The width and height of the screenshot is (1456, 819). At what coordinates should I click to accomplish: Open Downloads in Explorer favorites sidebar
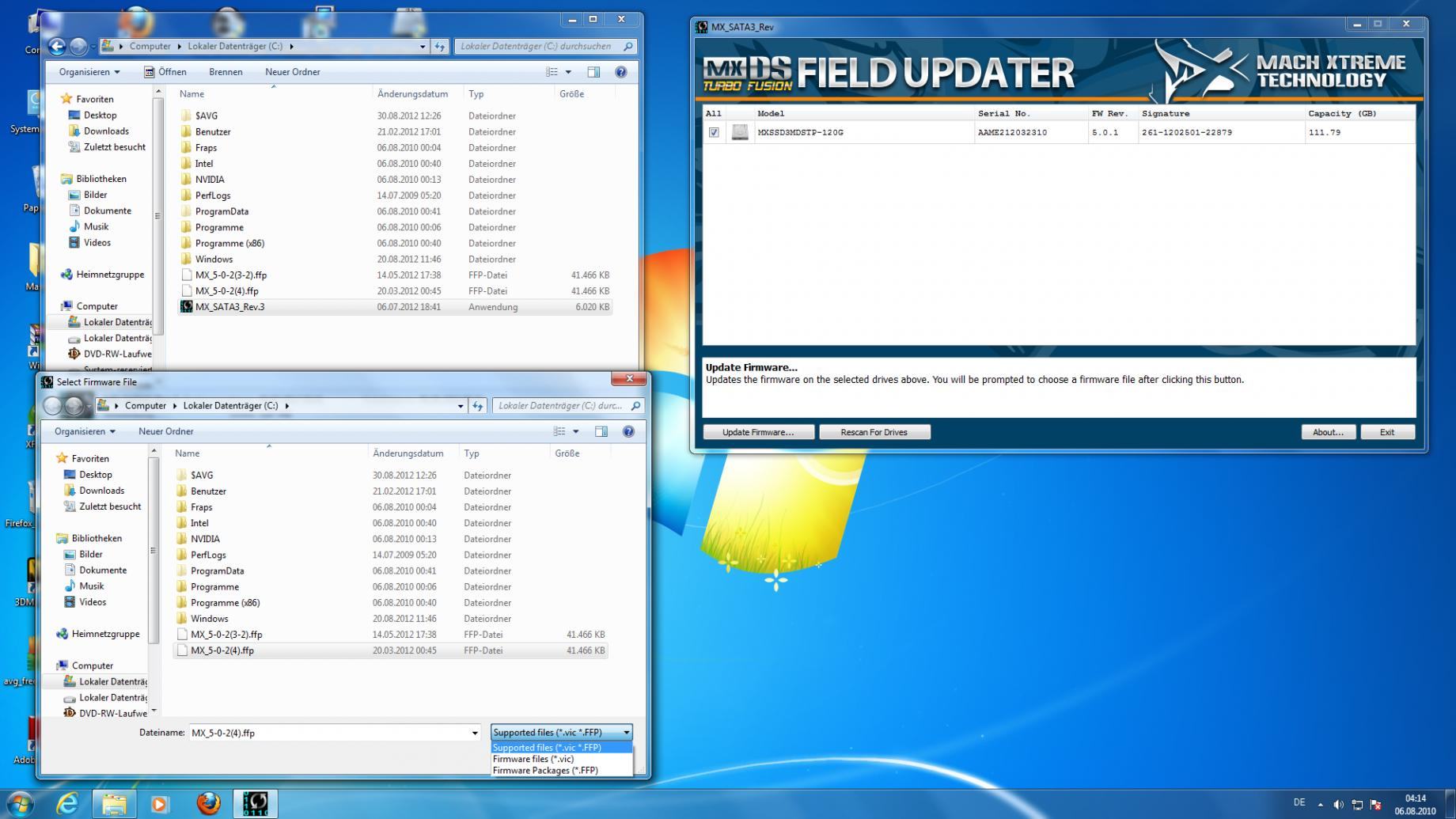[106, 131]
